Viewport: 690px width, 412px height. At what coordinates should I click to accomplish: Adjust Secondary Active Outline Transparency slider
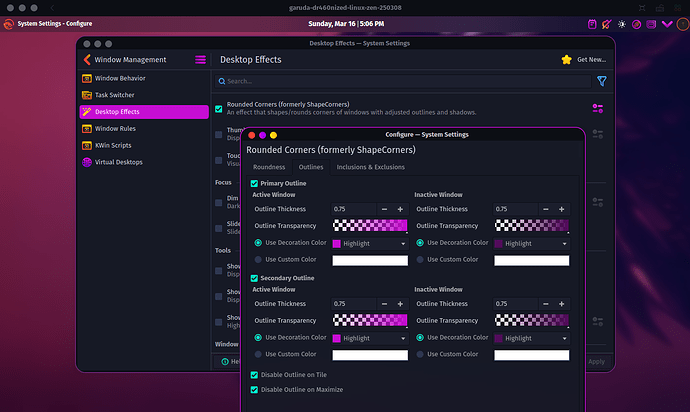[x=370, y=320]
